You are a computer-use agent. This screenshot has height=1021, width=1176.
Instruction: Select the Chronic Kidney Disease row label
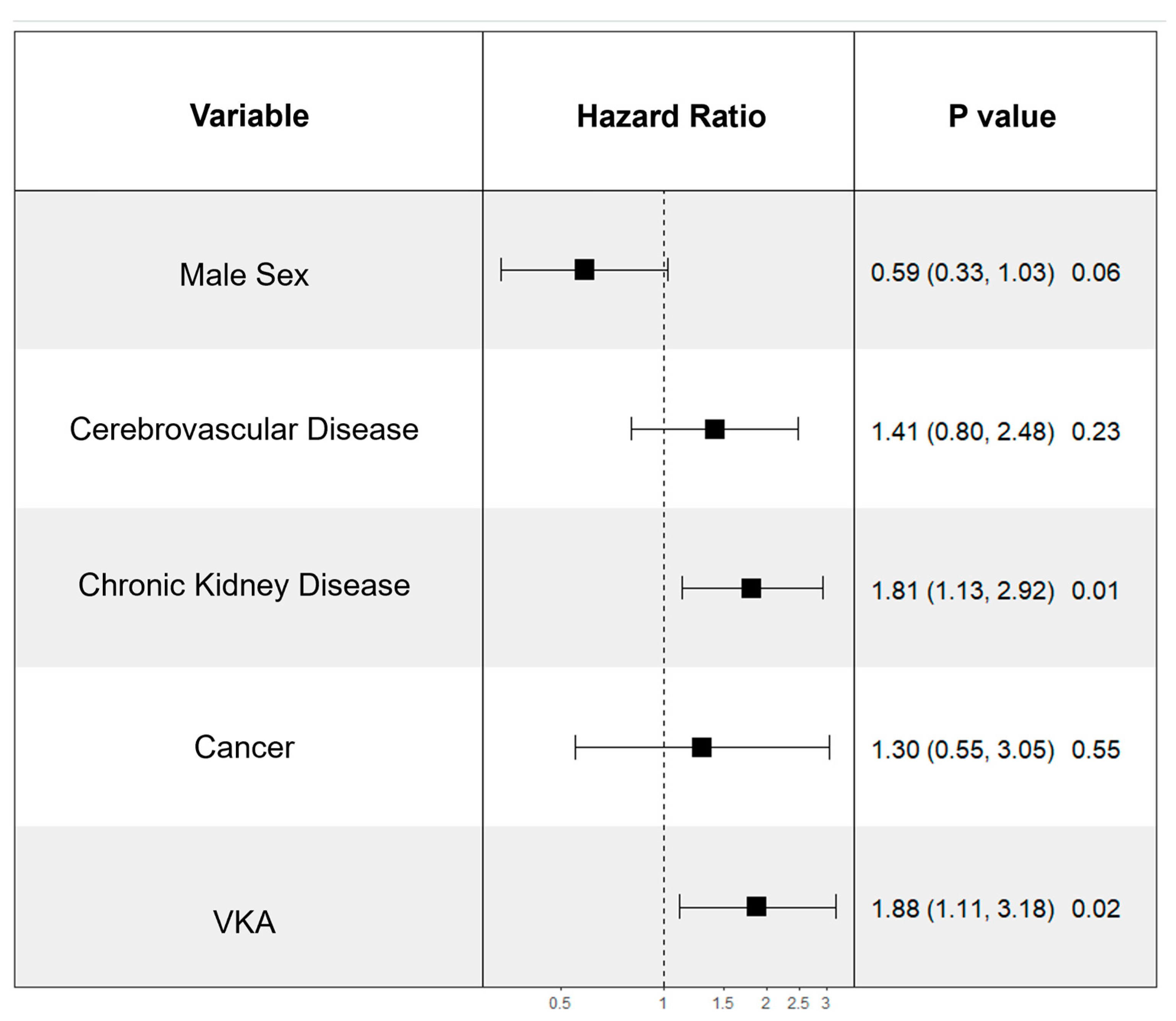244,585
